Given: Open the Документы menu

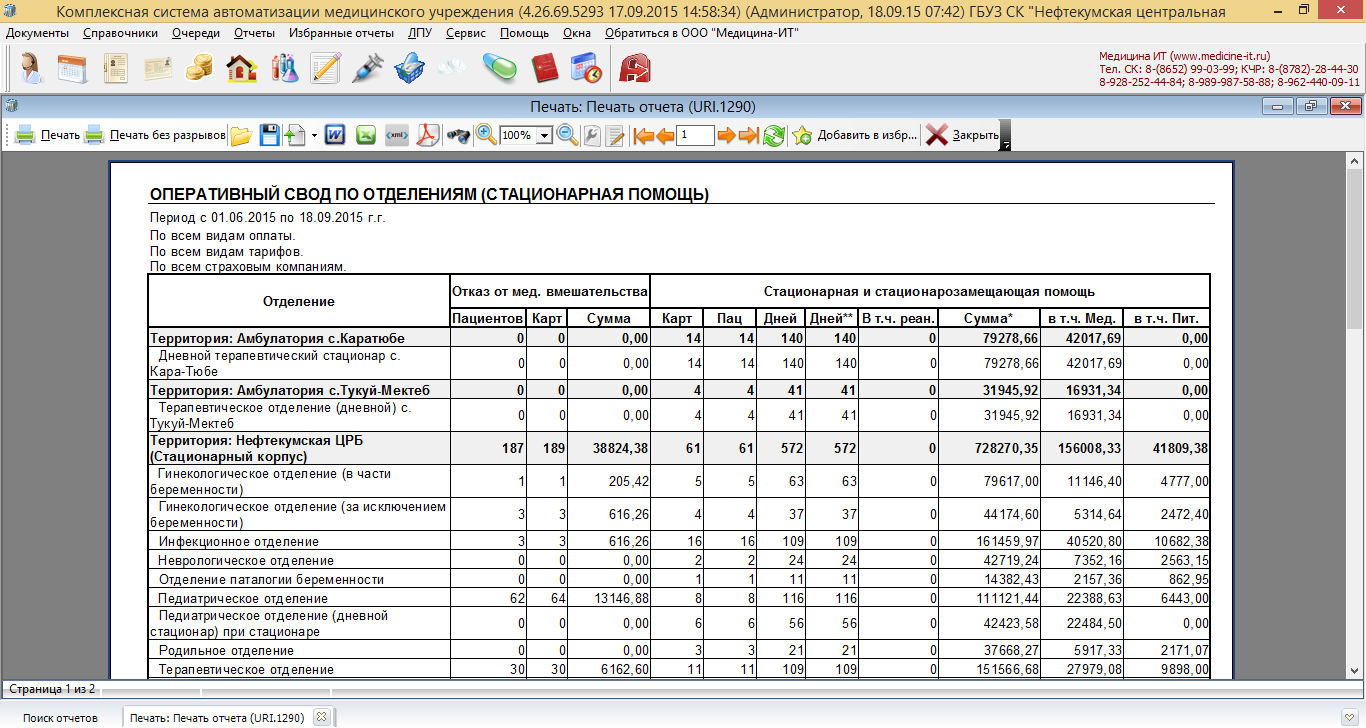Looking at the screenshot, I should coord(37,33).
